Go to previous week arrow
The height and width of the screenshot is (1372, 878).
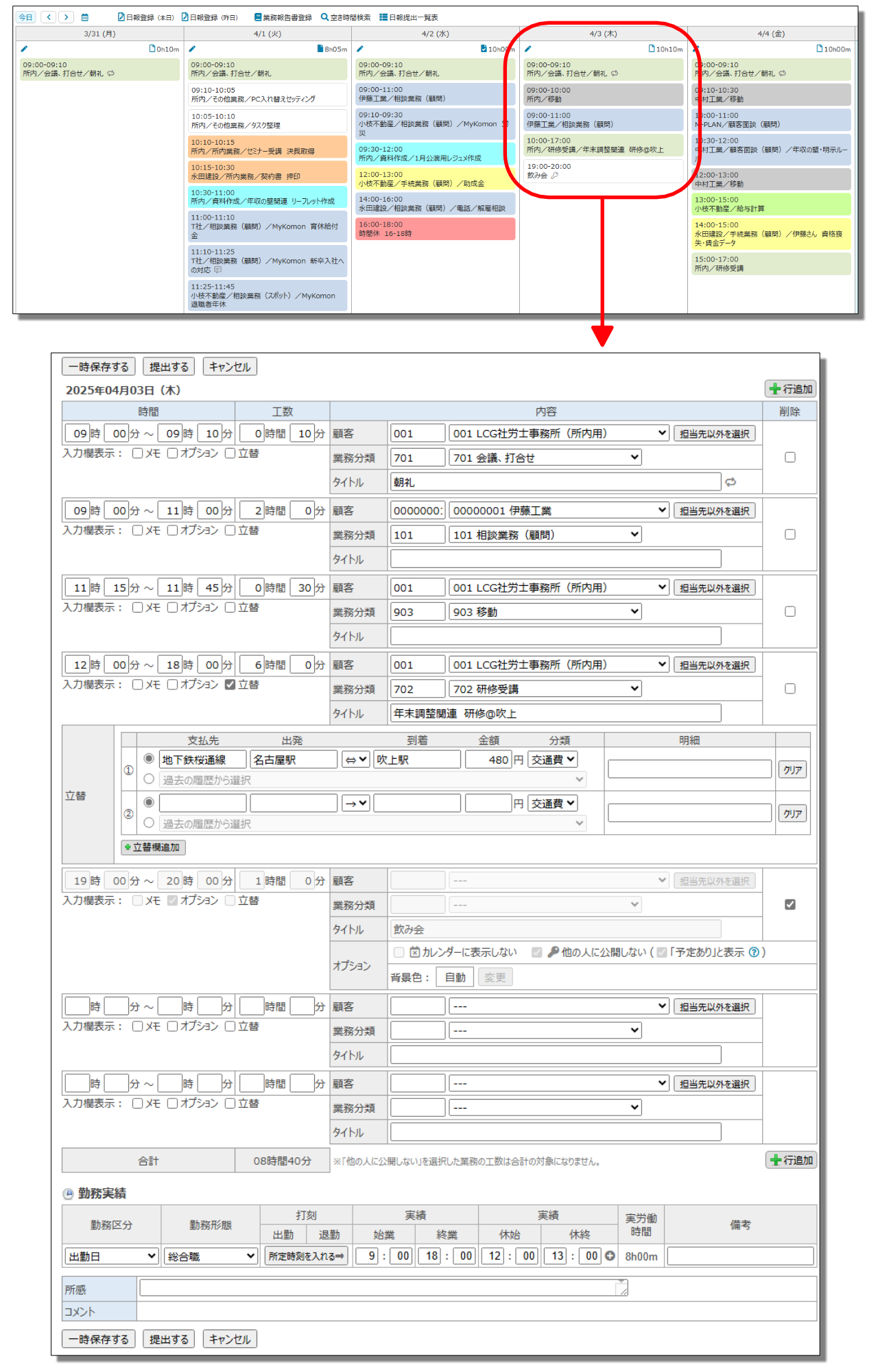(49, 17)
